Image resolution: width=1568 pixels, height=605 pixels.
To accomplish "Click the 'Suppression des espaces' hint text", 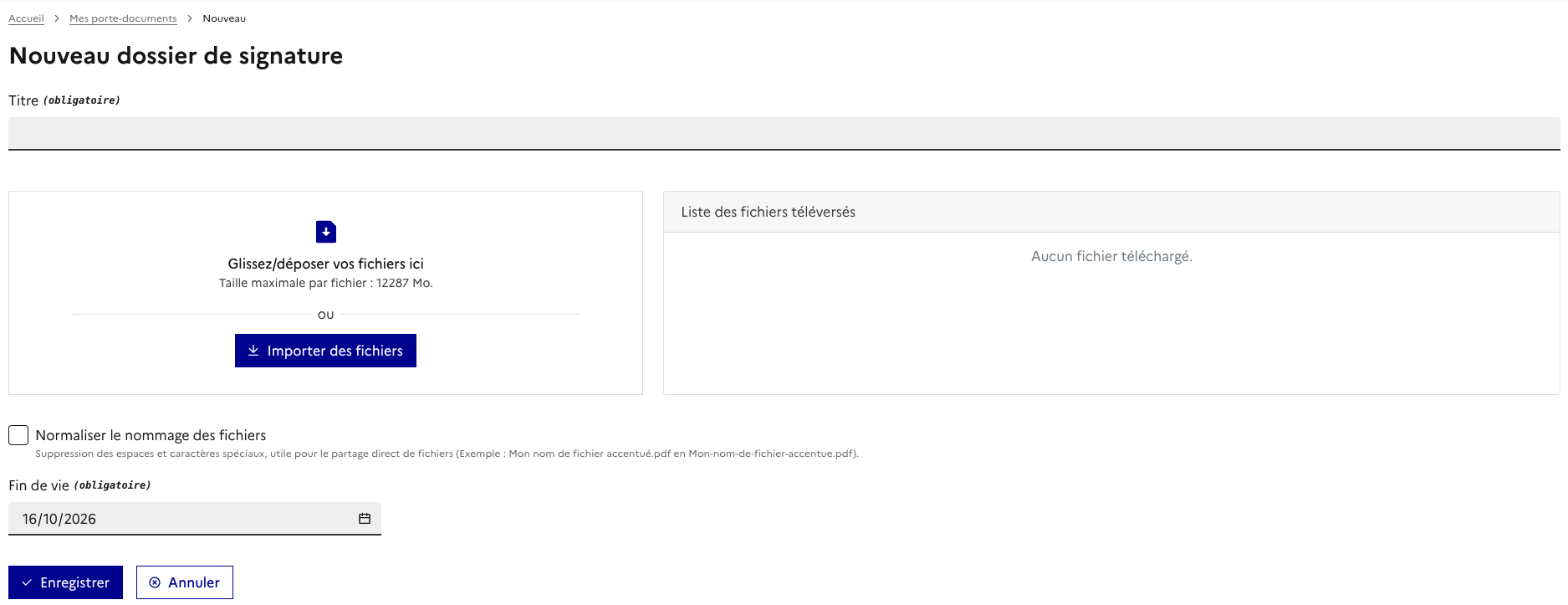I will coord(447,454).
